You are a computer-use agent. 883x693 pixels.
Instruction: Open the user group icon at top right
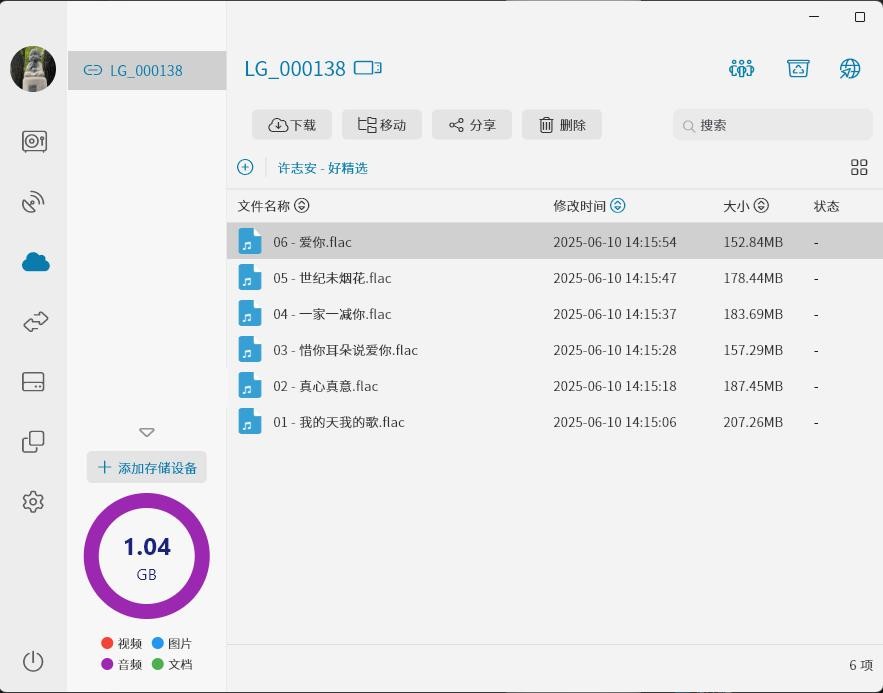(741, 68)
